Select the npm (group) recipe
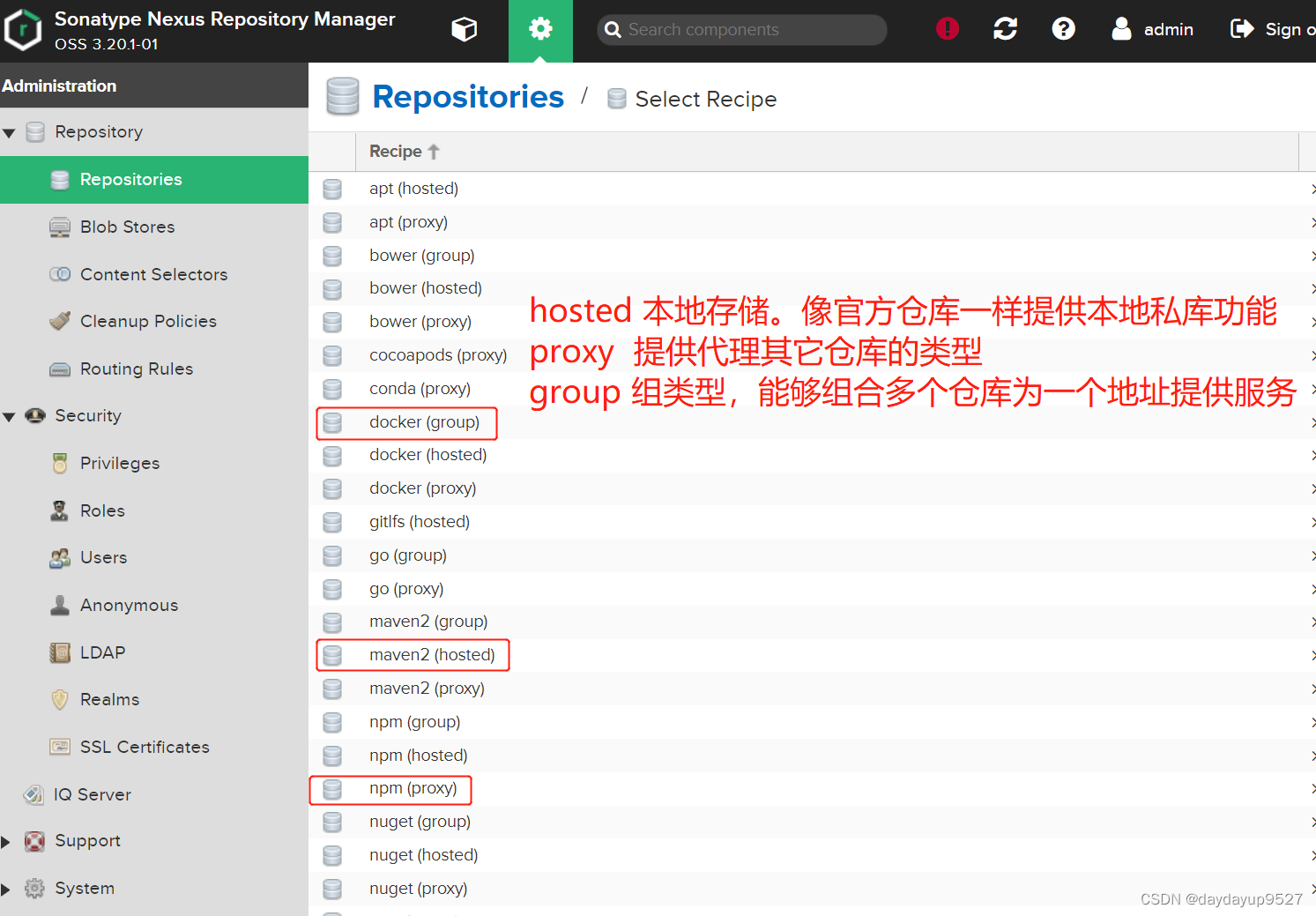Viewport: 1316px width, 916px height. click(x=812, y=722)
